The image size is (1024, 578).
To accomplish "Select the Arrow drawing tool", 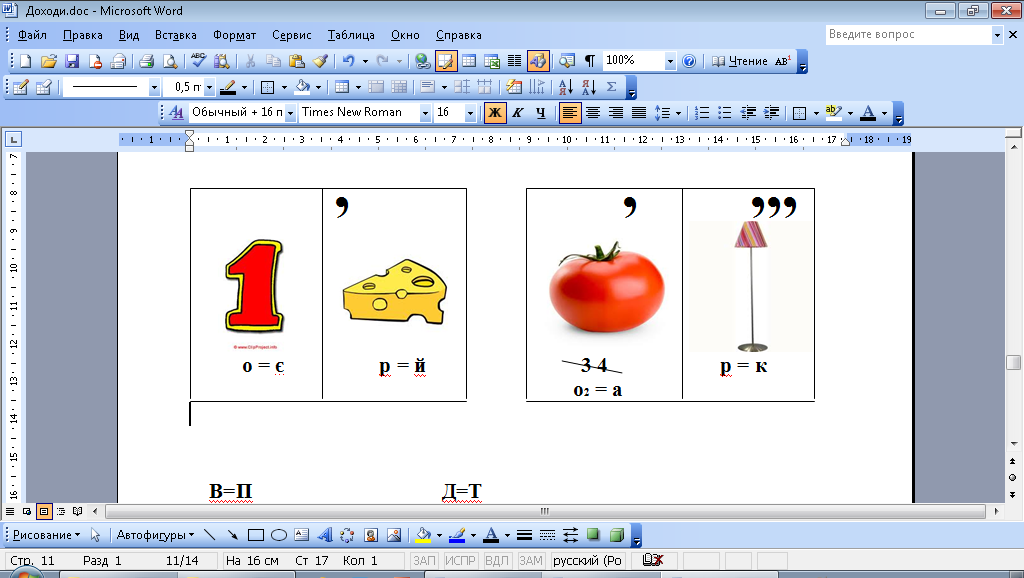I will coord(232,535).
